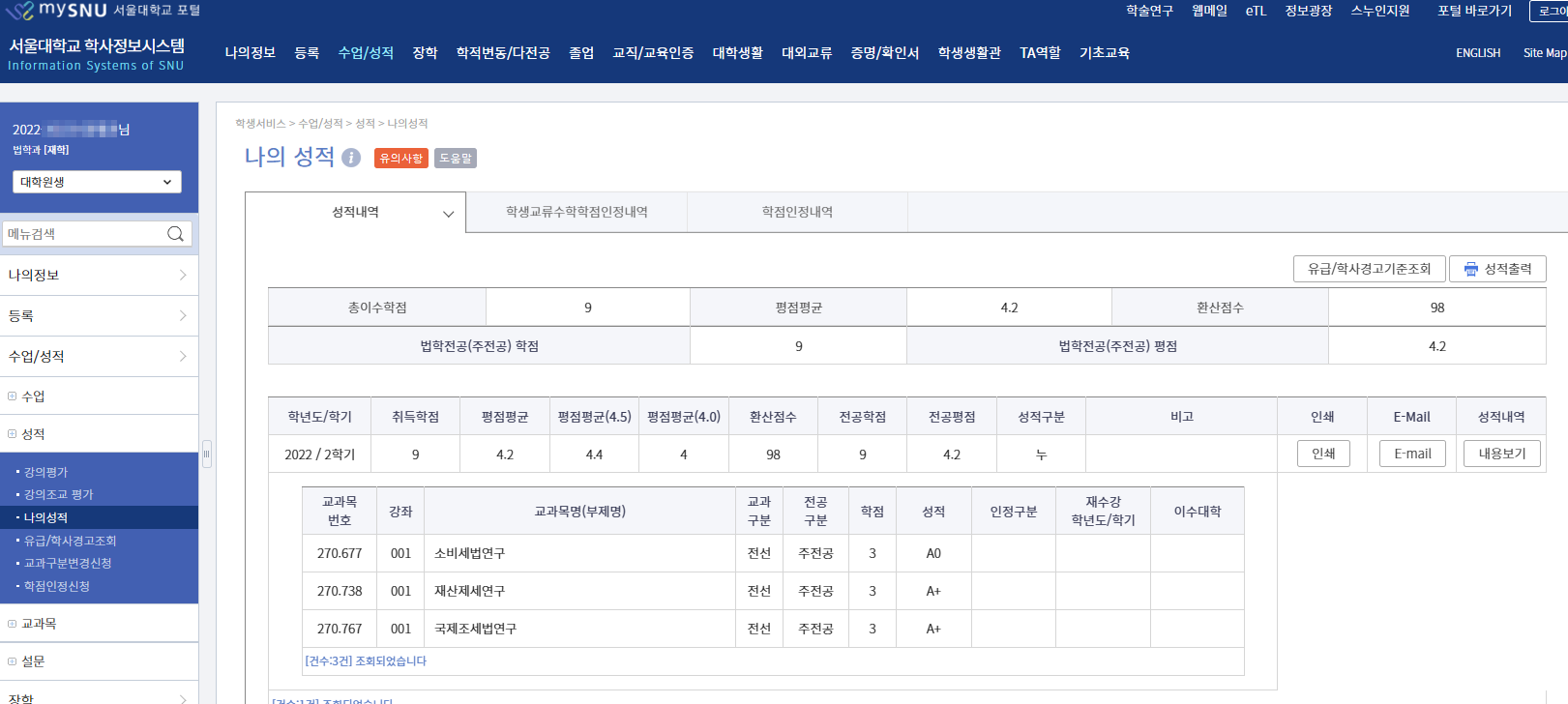Expand the 교과목 tree item

[12, 624]
